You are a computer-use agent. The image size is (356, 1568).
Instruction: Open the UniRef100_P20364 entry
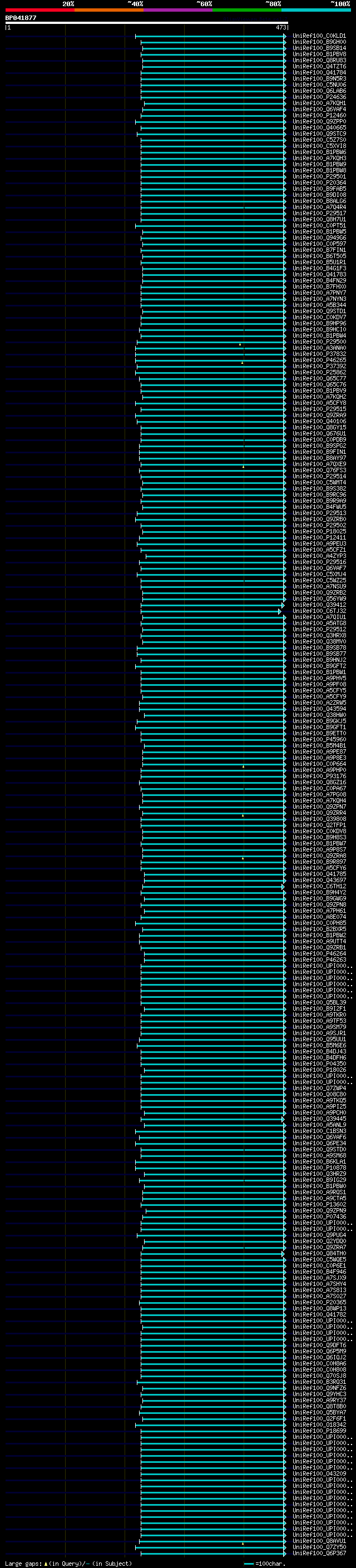point(319,182)
